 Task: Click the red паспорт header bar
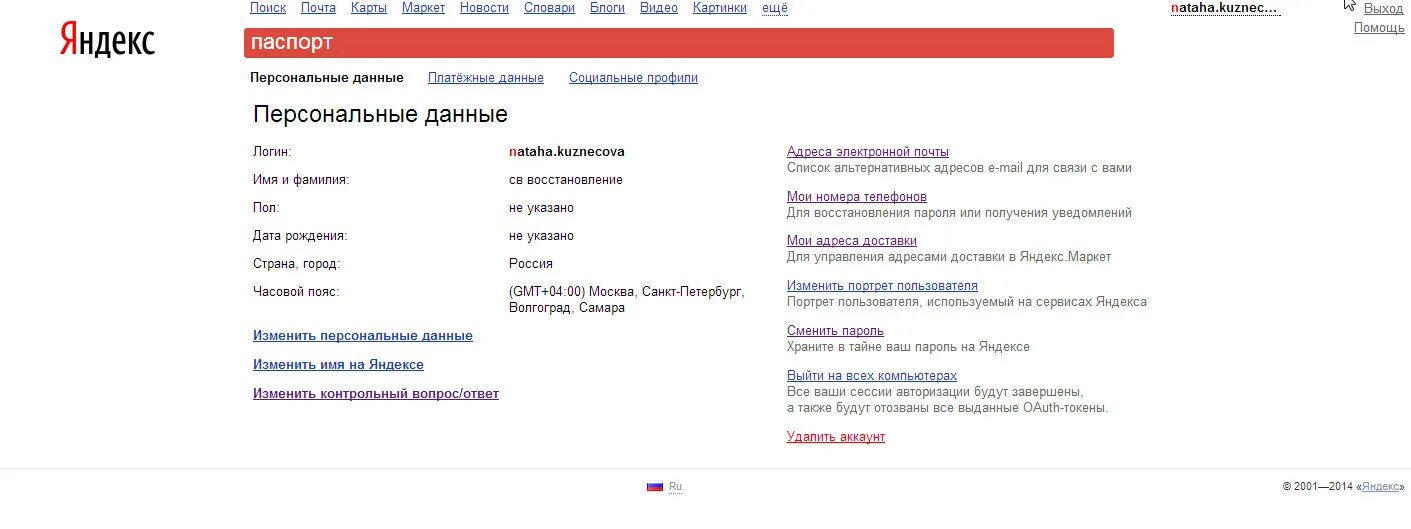678,43
